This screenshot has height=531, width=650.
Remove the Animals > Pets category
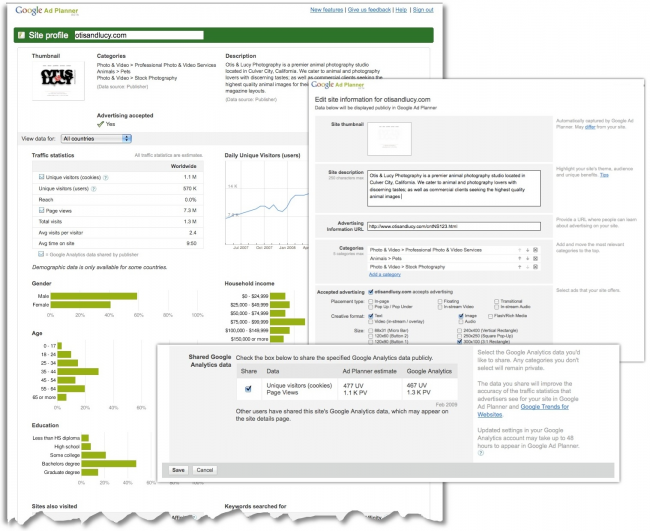(535, 258)
